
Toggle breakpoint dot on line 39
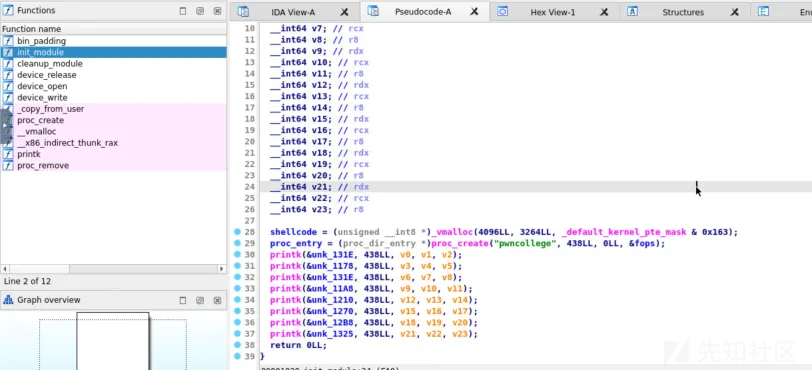[x=237, y=356]
